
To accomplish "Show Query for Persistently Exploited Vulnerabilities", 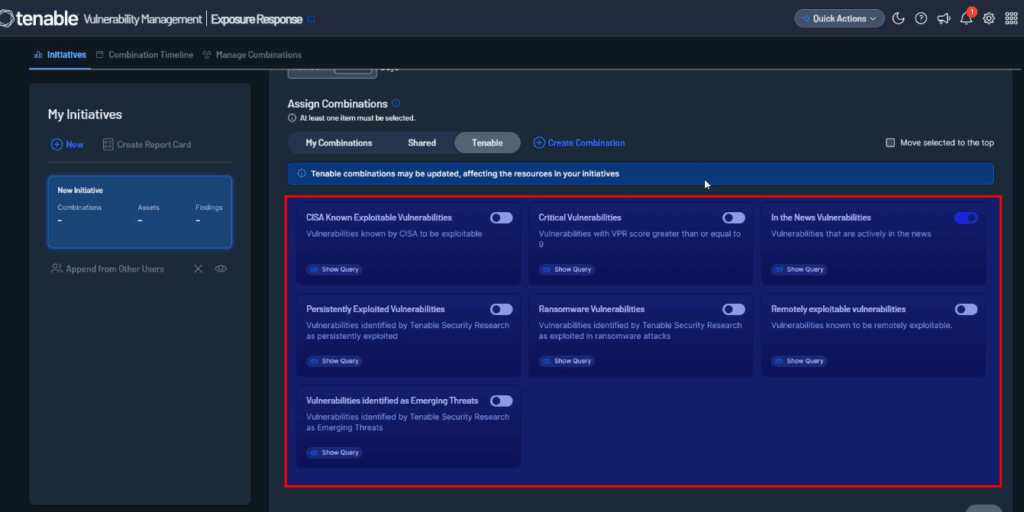I will (x=334, y=361).
